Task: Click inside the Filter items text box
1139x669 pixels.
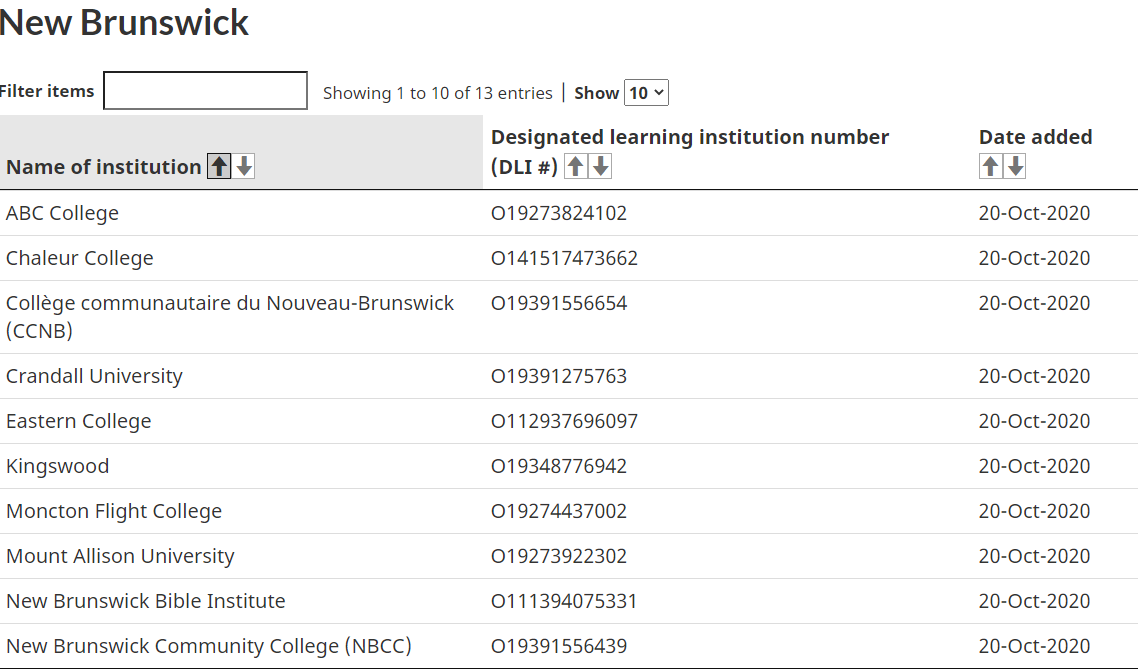Action: [x=206, y=91]
